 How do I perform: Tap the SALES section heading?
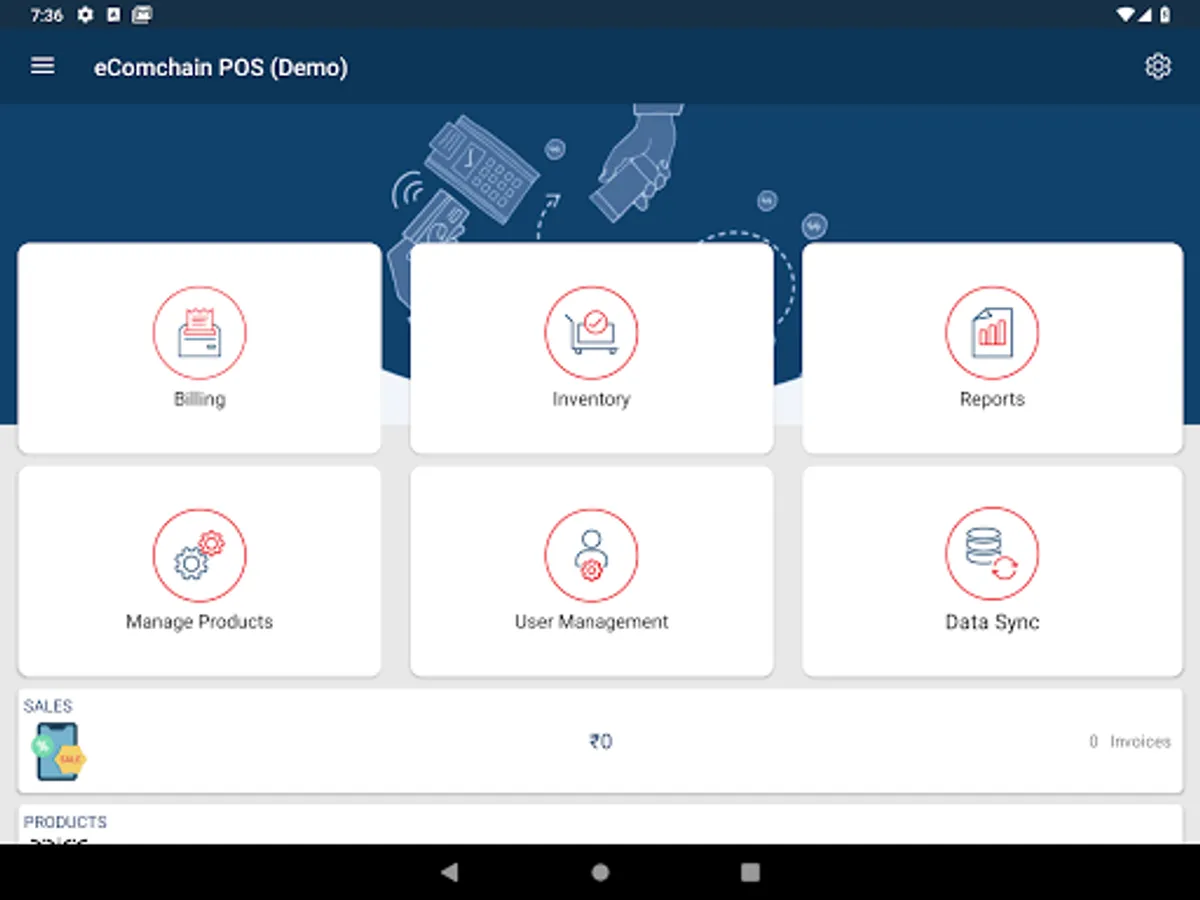pos(48,706)
